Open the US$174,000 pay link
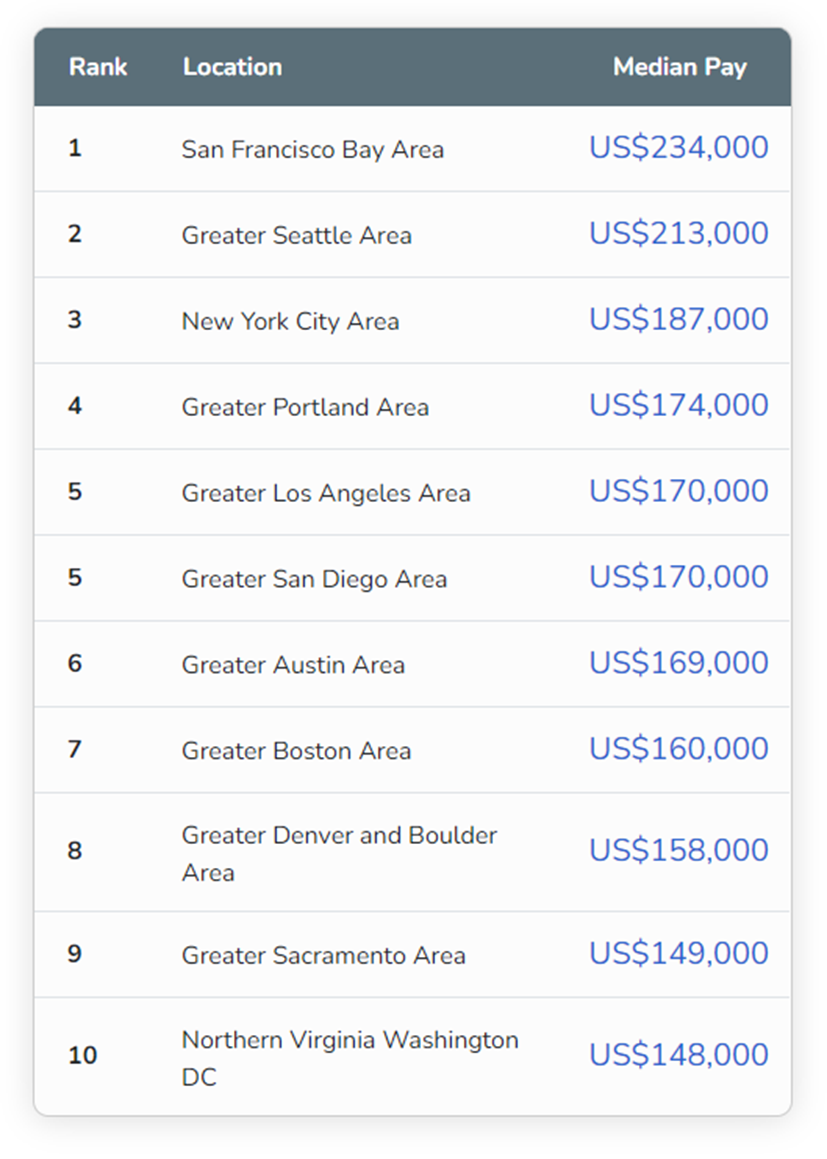The width and height of the screenshot is (827, 1159). click(678, 406)
